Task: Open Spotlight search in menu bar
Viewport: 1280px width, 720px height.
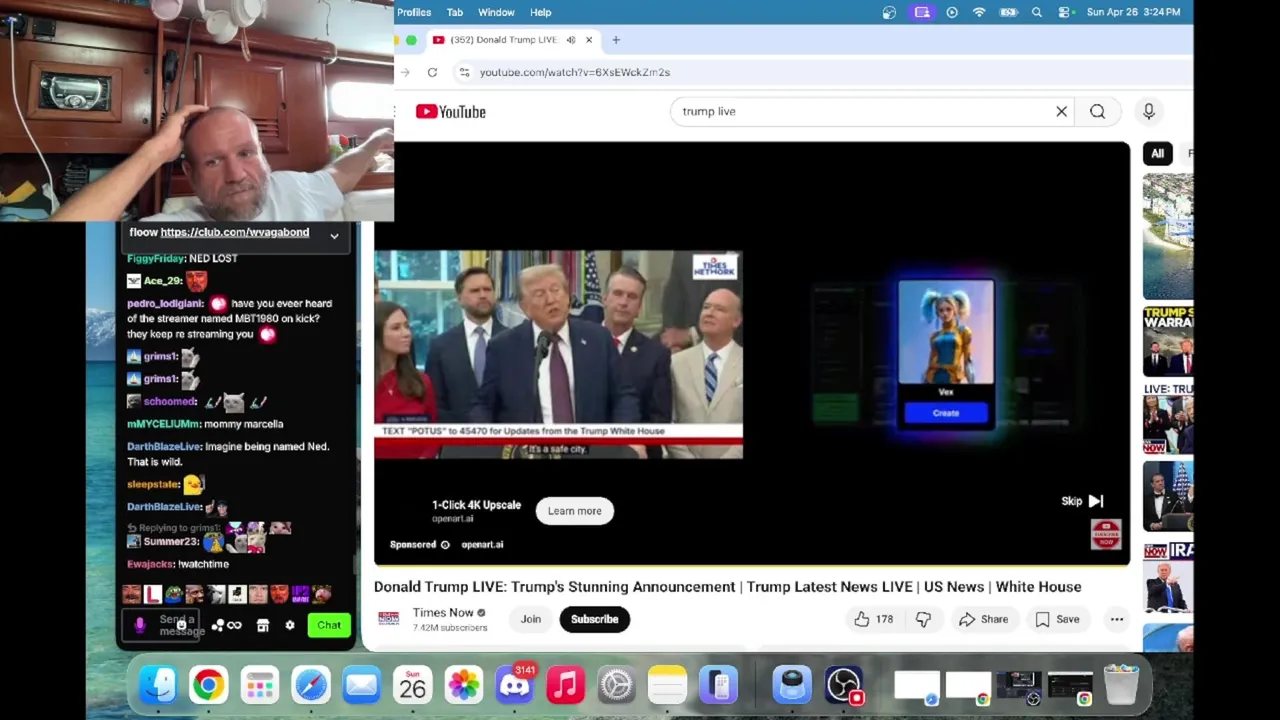Action: tap(1037, 12)
